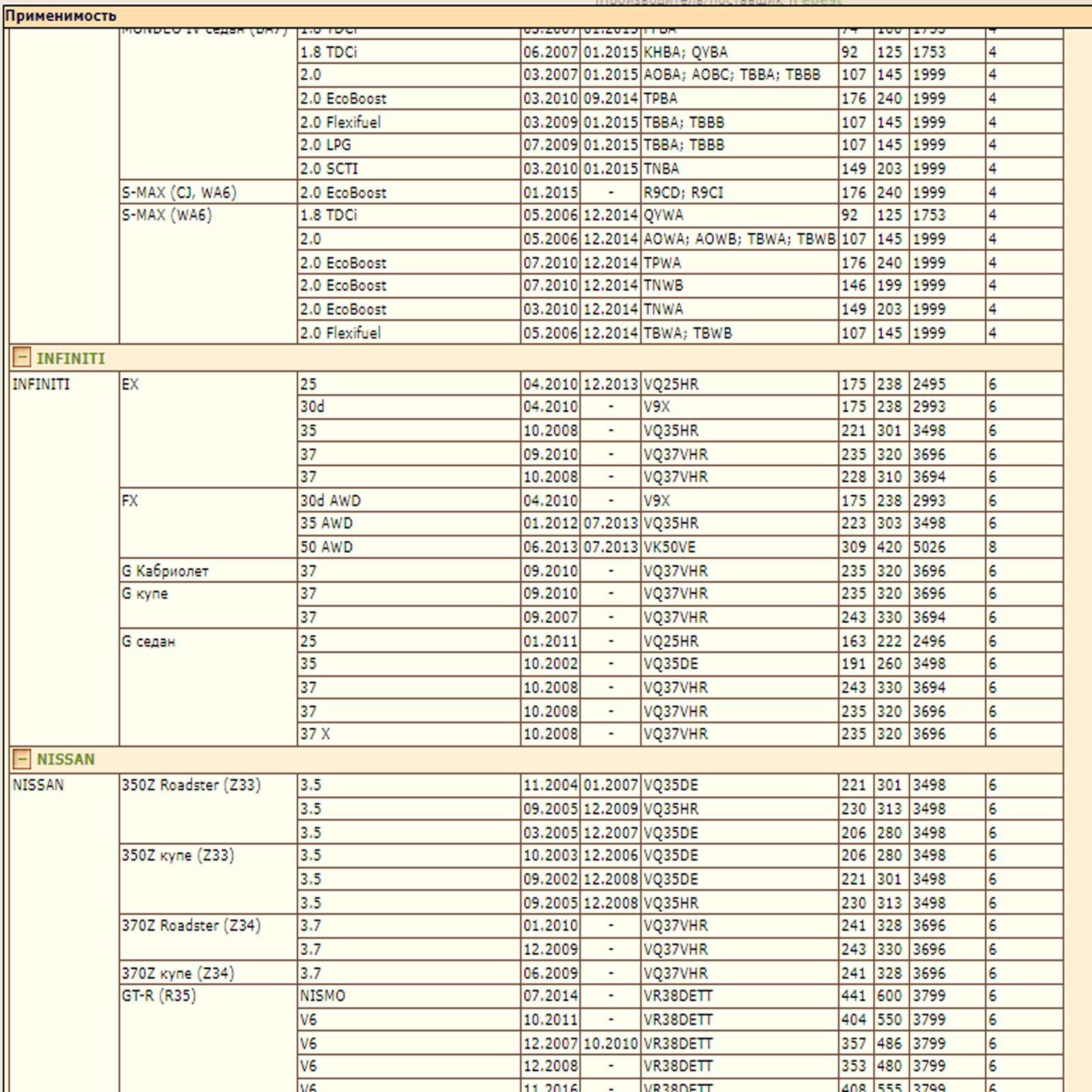Select the GT-R (R35) model cell
Image resolution: width=1092 pixels, height=1092 pixels.
click(x=207, y=1038)
